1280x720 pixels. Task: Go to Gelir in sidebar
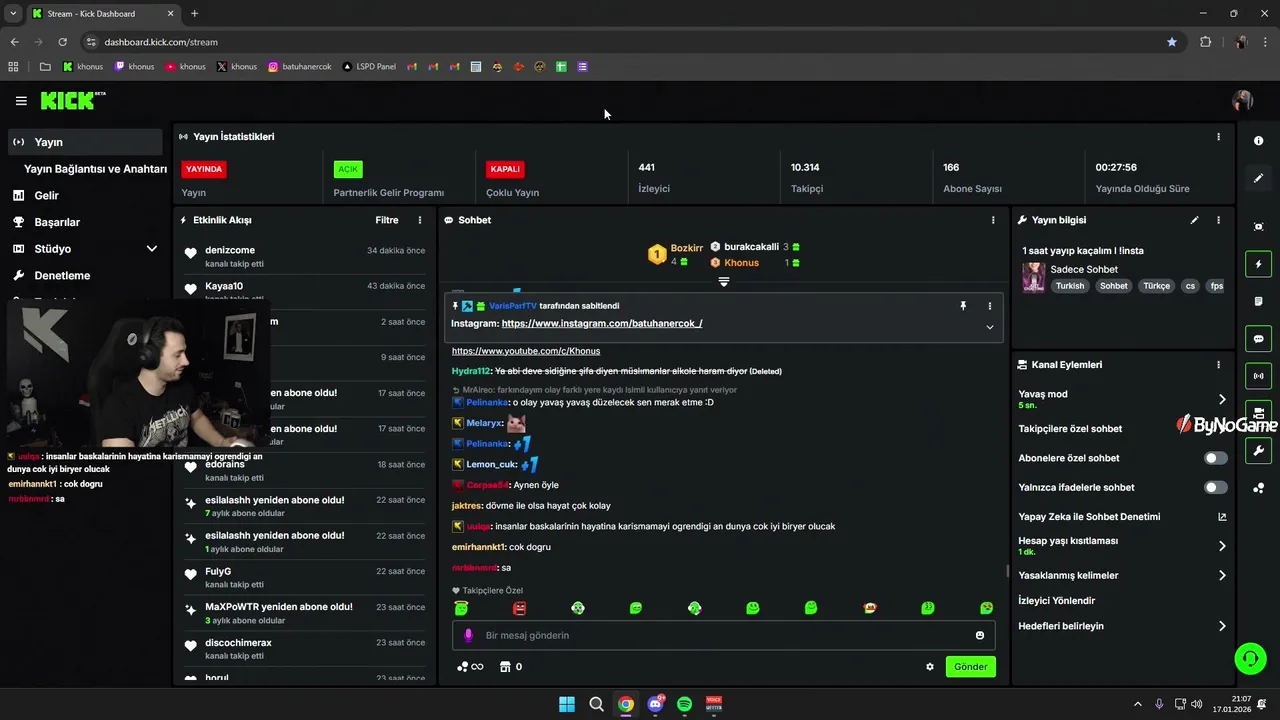tap(46, 196)
